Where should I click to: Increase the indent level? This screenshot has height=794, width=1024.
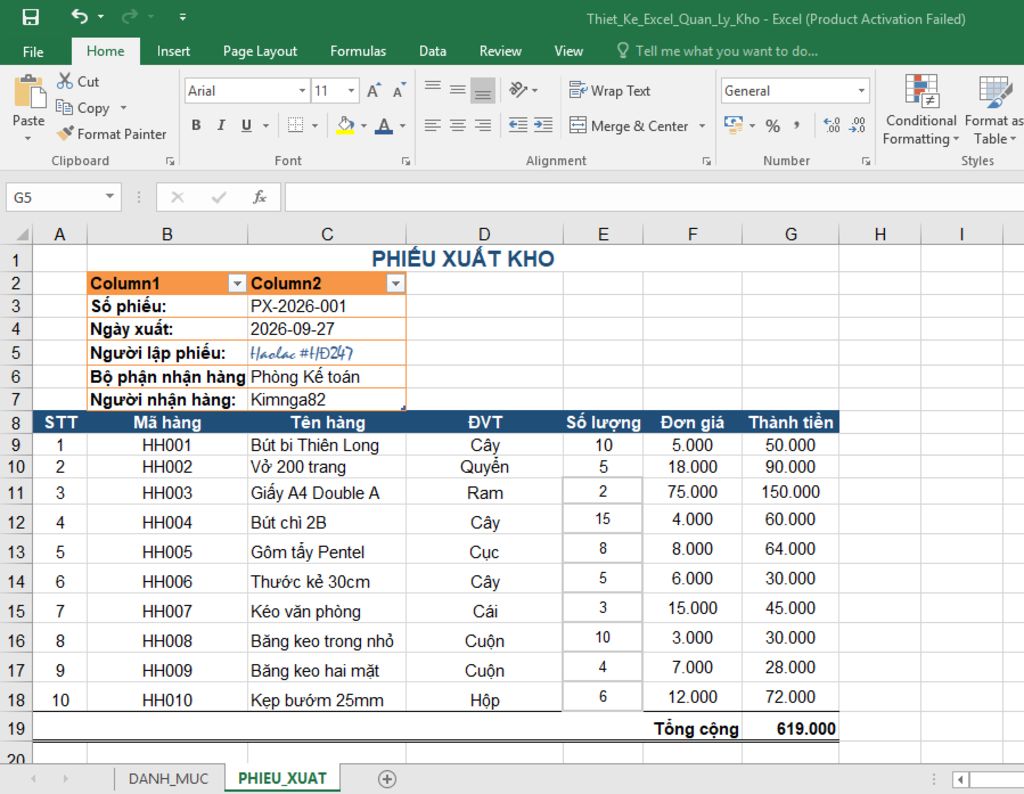point(543,125)
